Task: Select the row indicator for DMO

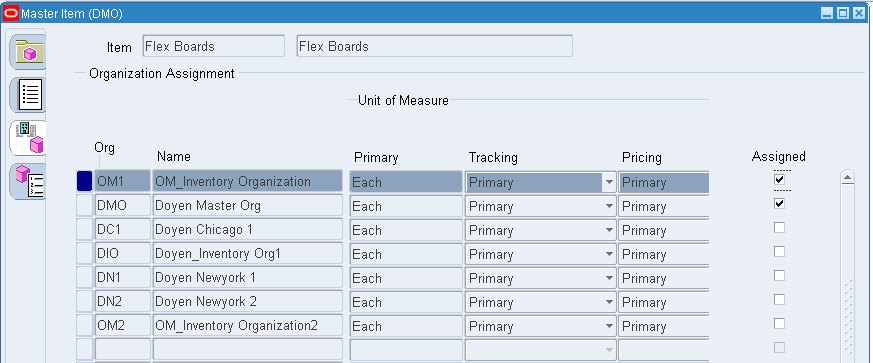Action: (84, 205)
